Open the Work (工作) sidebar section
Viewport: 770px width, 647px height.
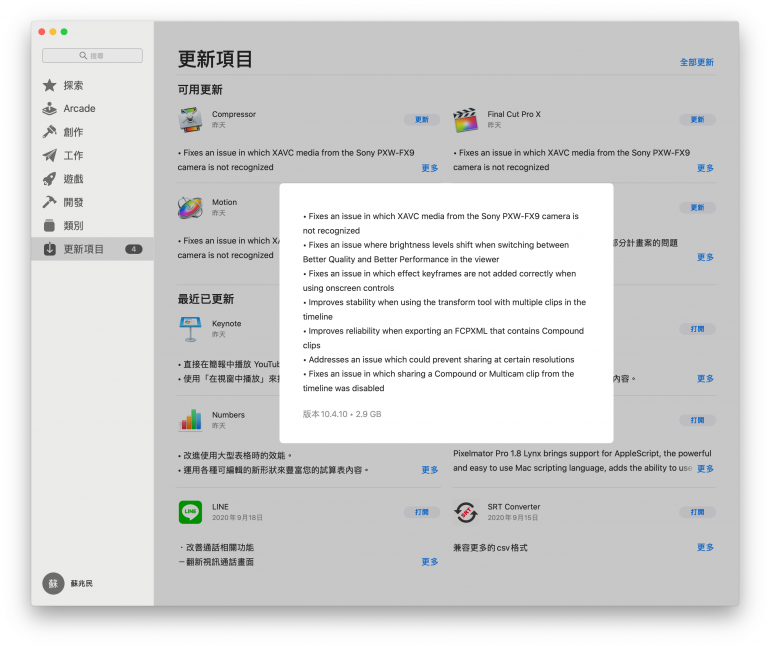(92, 156)
